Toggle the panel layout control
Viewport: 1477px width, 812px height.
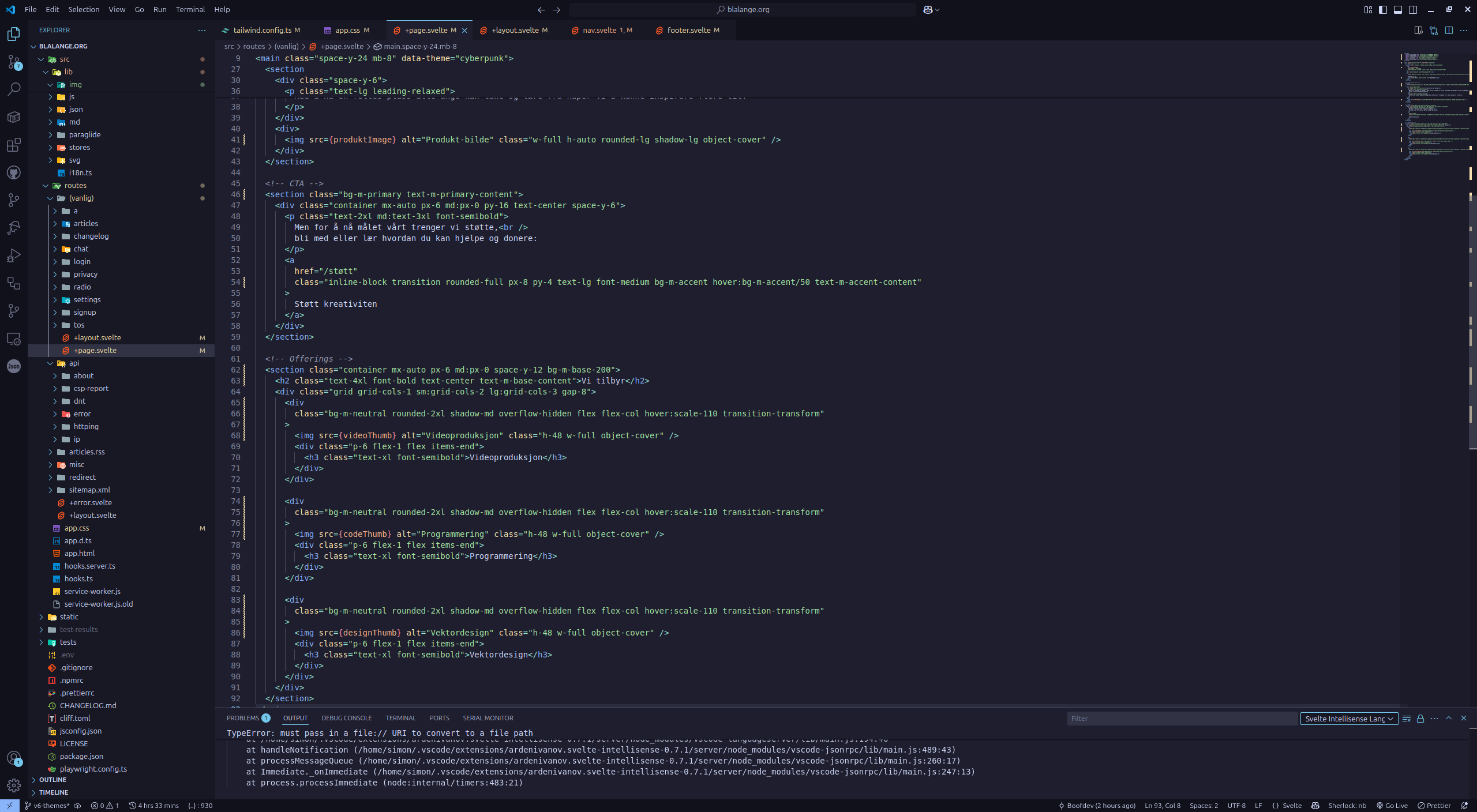(x=1399, y=9)
